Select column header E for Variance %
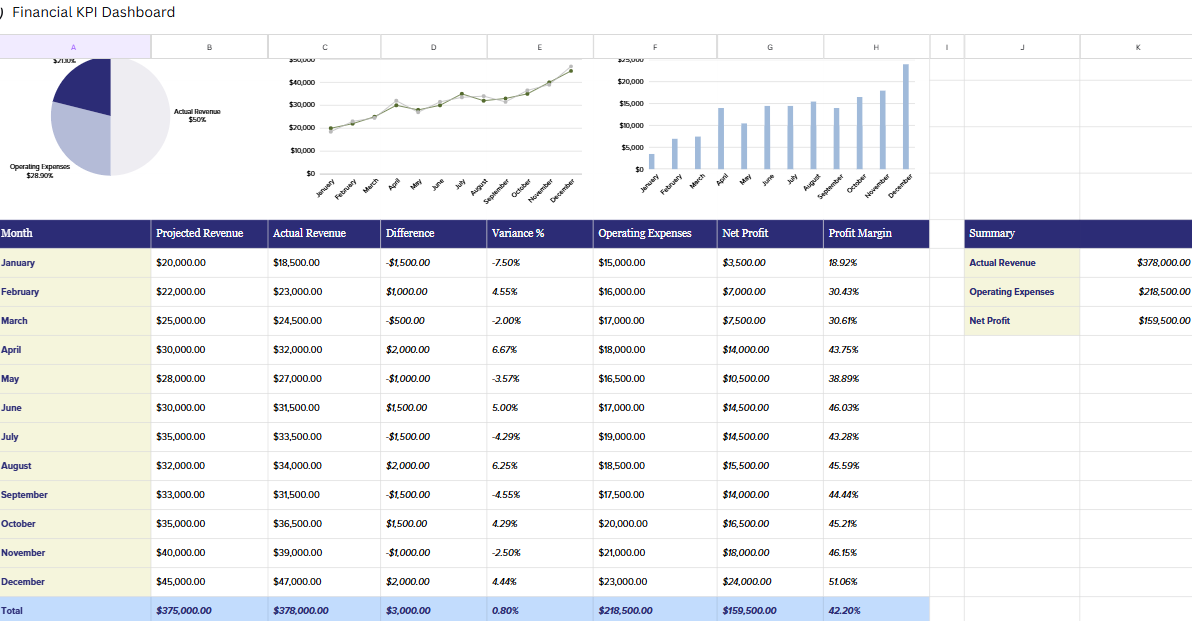Viewport: 1192px width, 621px height. click(539, 46)
